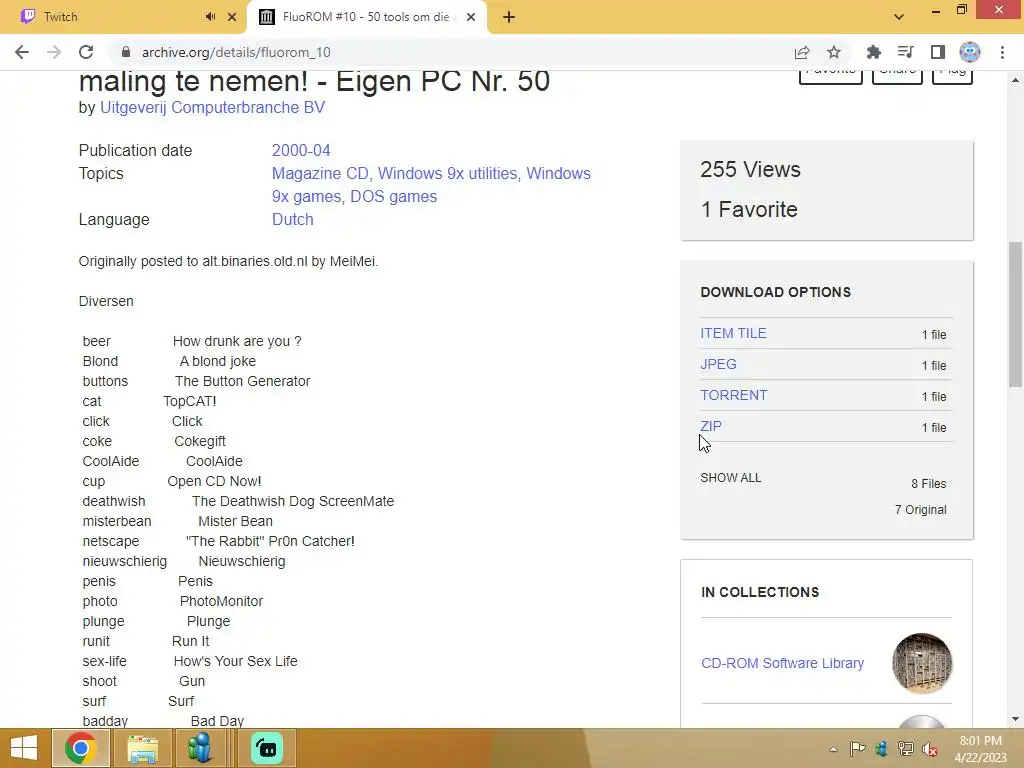The width and height of the screenshot is (1024, 768).
Task: Open Chrome from the taskbar
Action: [x=80, y=748]
